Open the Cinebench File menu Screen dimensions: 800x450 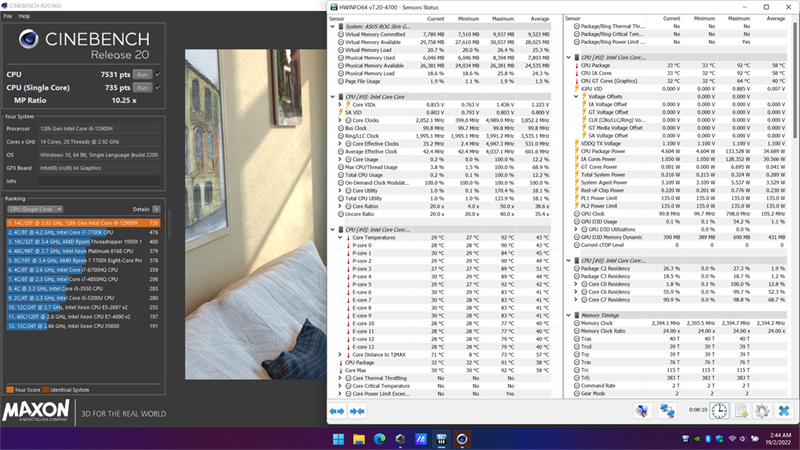click(8, 16)
